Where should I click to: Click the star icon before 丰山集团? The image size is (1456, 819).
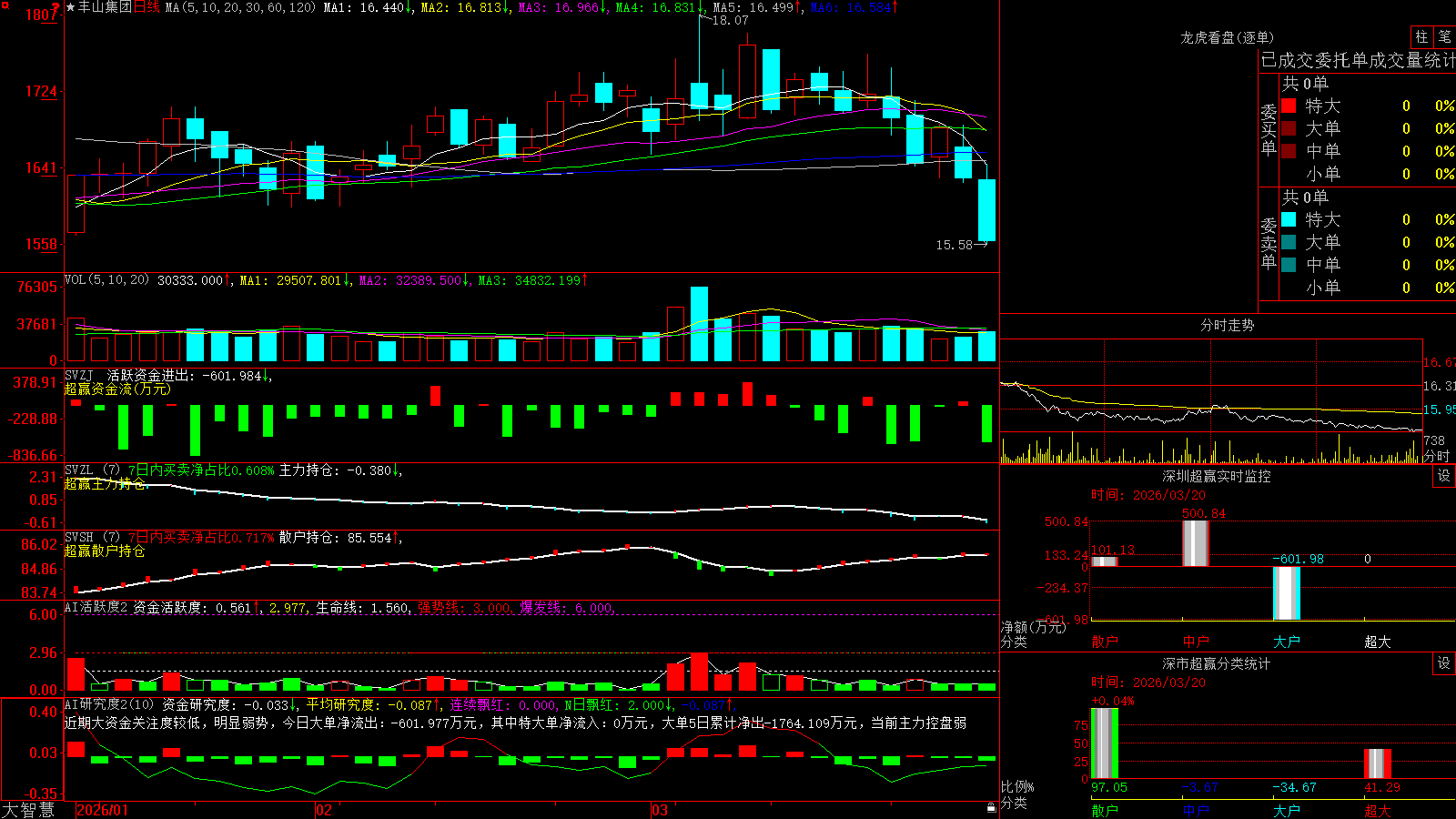pyautogui.click(x=71, y=7)
